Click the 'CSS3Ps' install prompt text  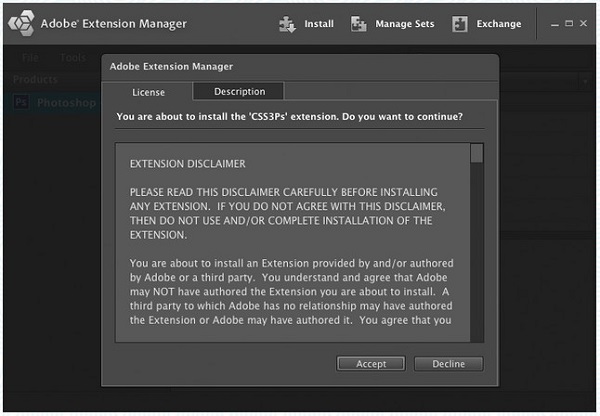(290, 116)
